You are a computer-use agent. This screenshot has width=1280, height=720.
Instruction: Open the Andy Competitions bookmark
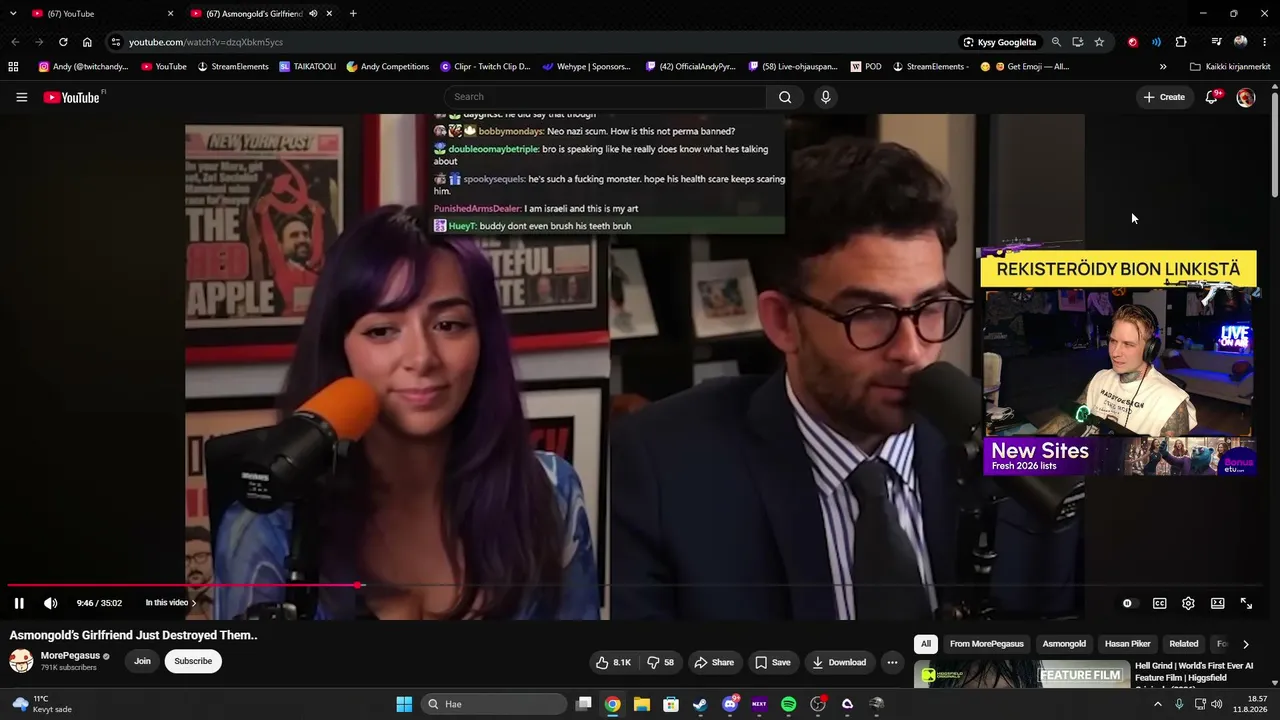[x=388, y=67]
